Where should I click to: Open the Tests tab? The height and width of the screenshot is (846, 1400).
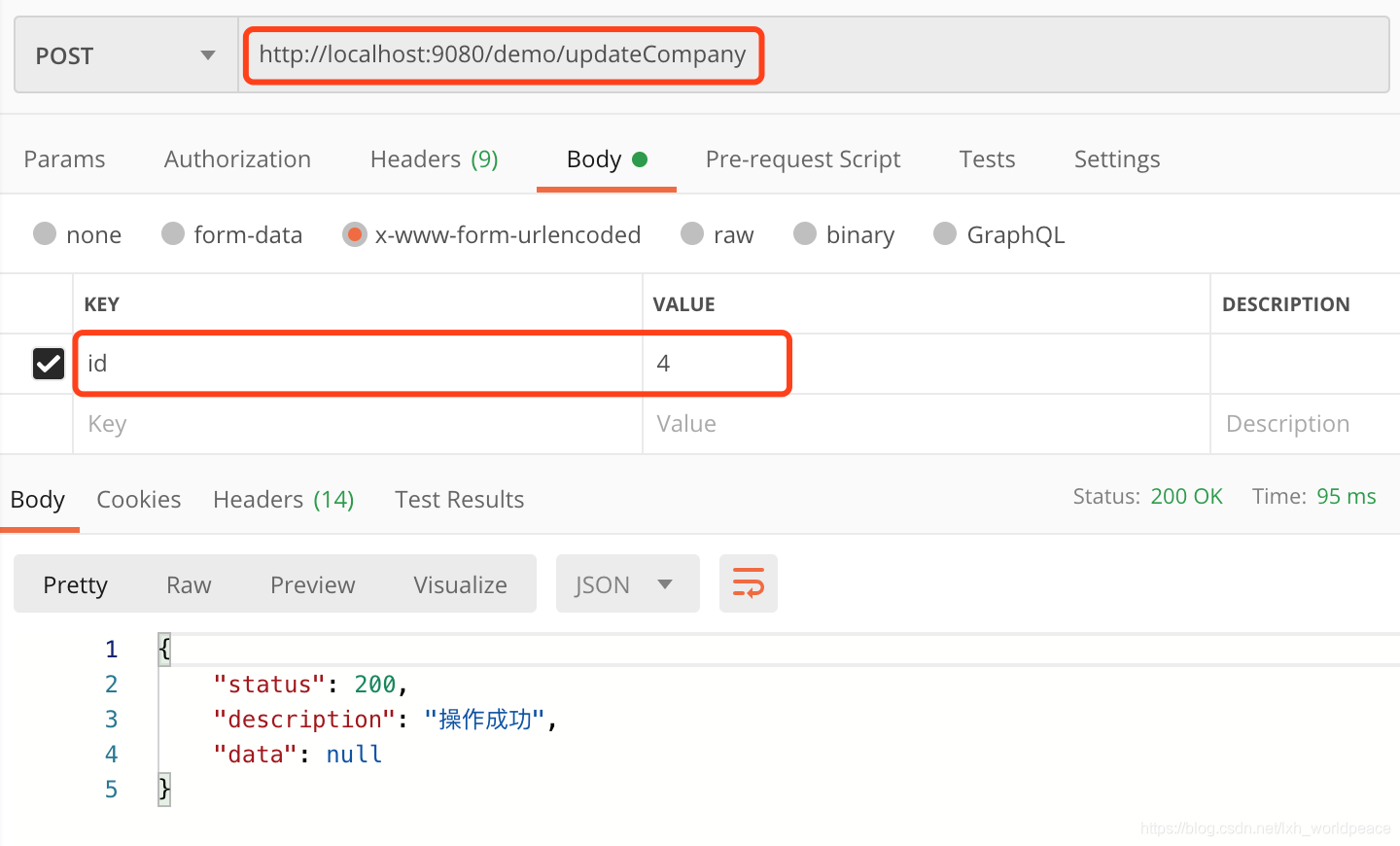[x=987, y=159]
